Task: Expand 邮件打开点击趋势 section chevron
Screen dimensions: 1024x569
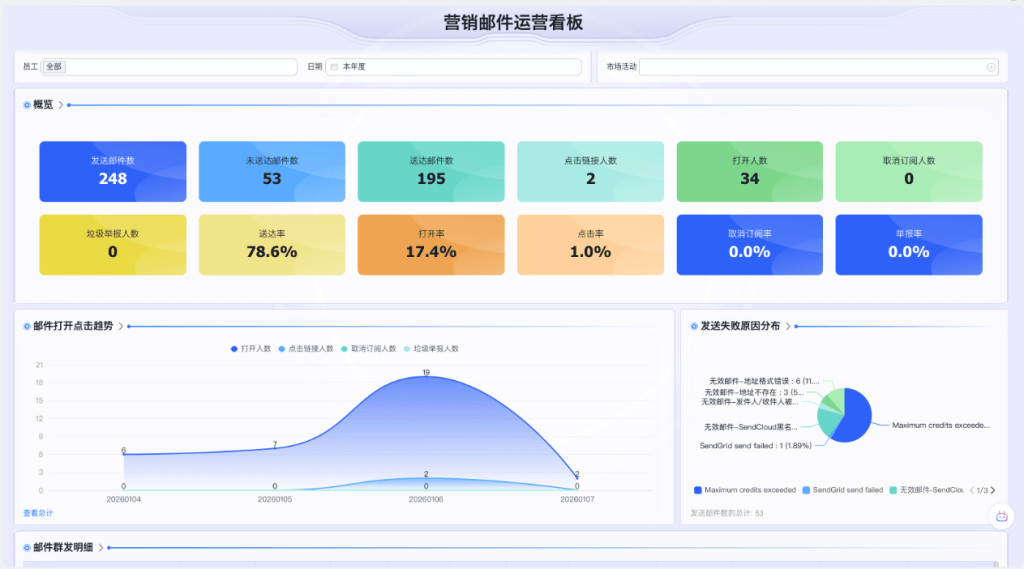Action: [121, 326]
